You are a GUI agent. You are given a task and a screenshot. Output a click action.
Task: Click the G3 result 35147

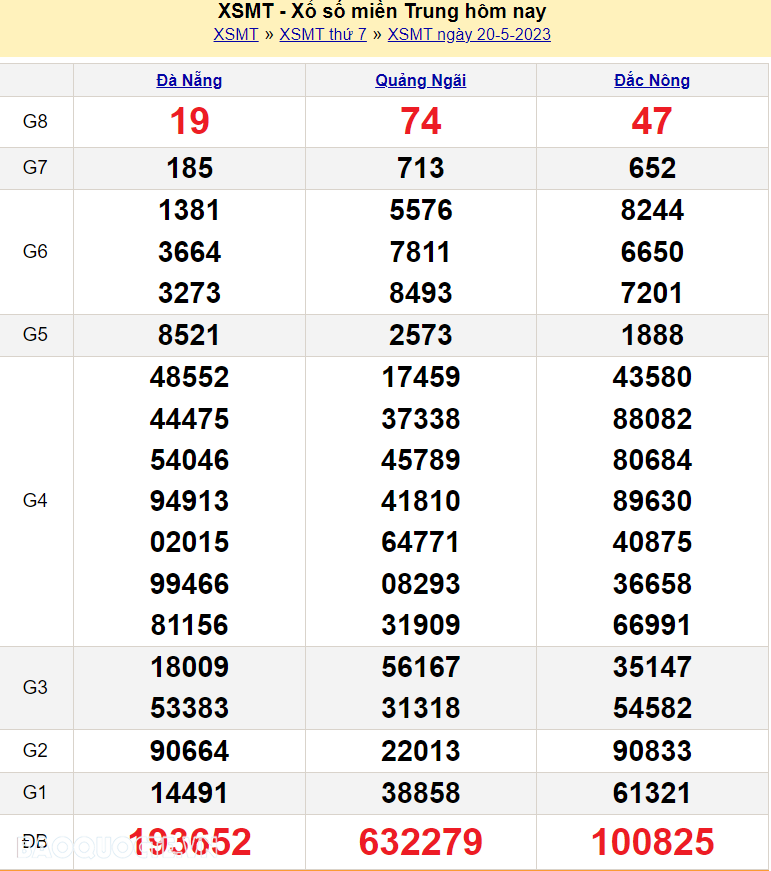652,667
